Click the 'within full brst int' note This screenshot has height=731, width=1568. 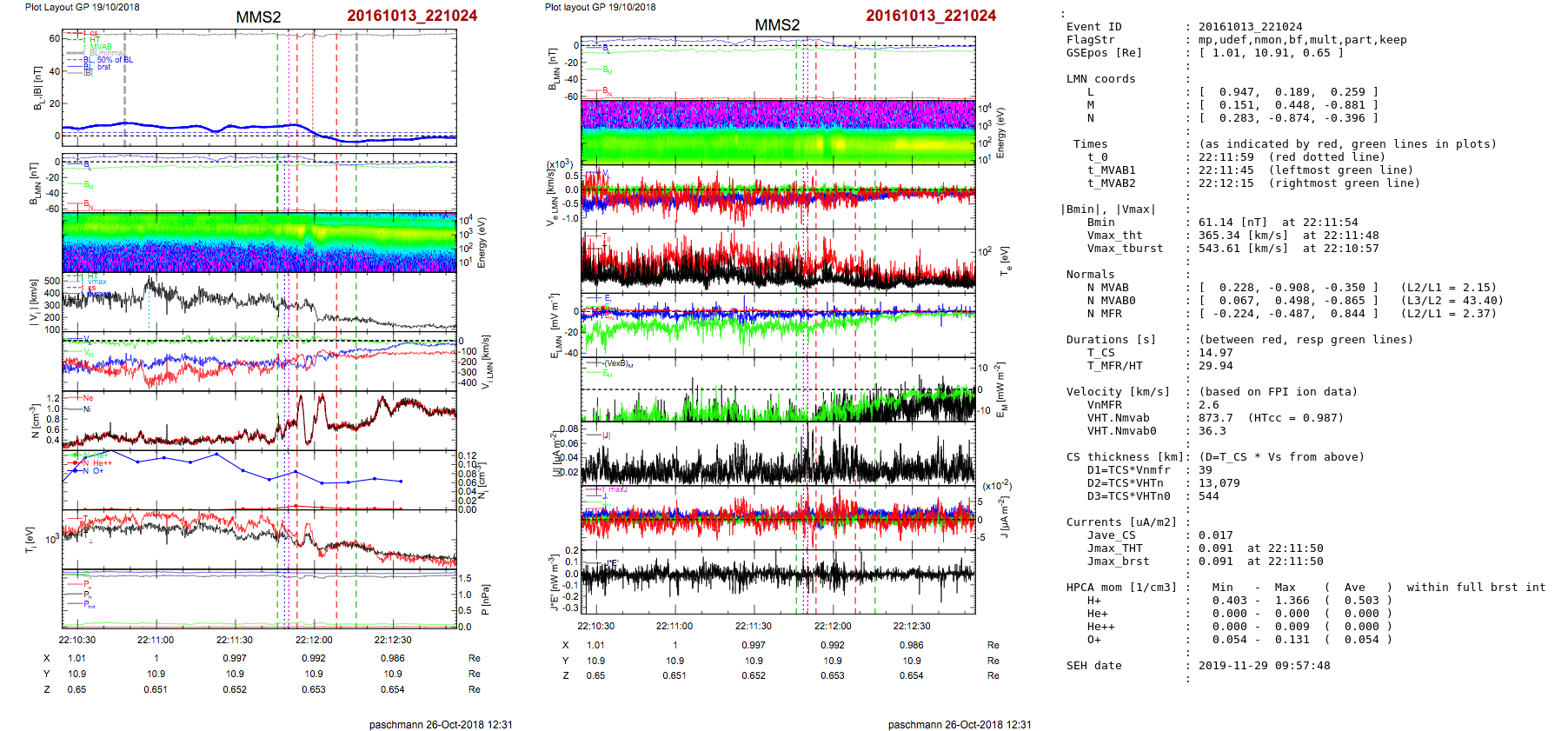tap(1476, 588)
